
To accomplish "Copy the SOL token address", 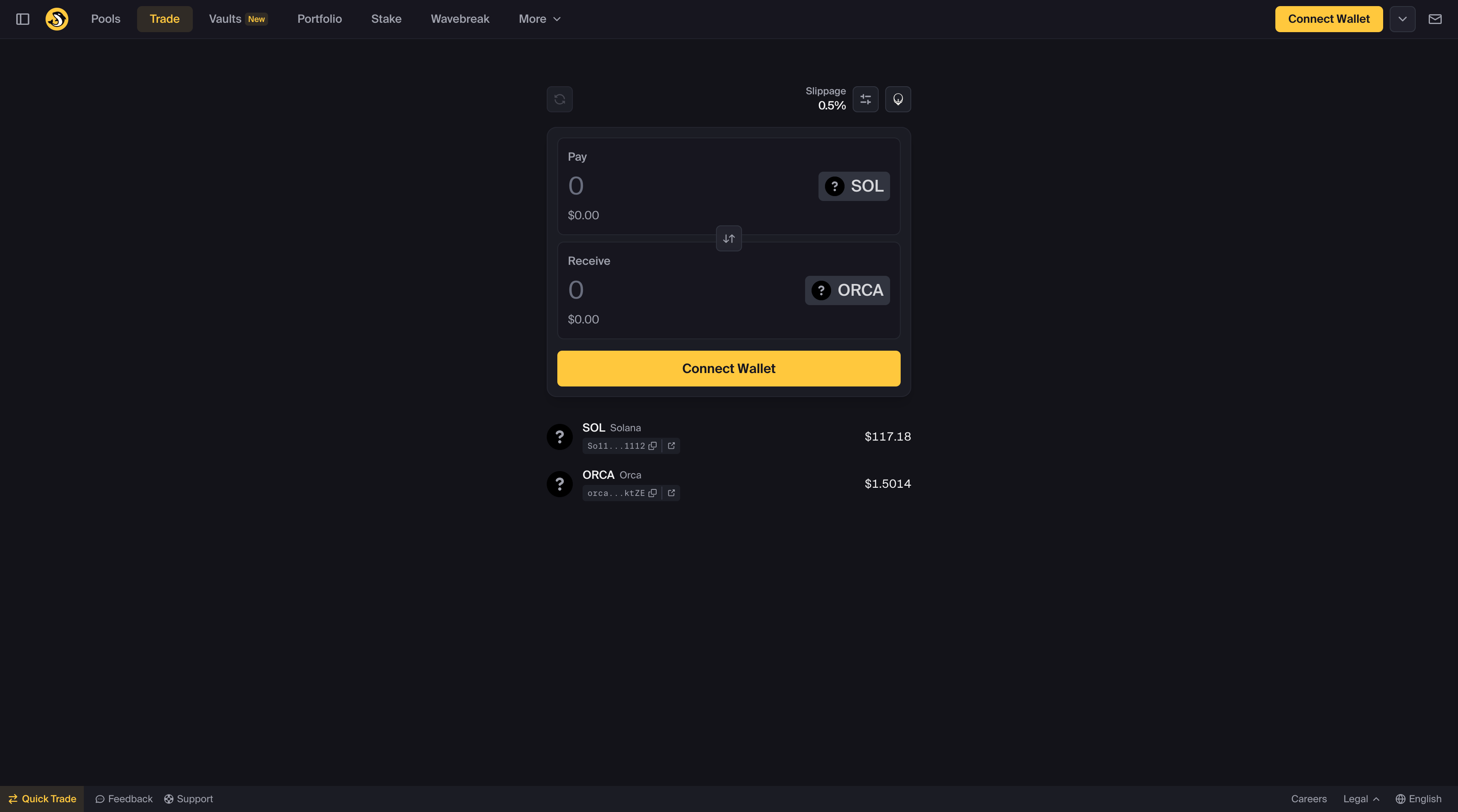I will [653, 446].
